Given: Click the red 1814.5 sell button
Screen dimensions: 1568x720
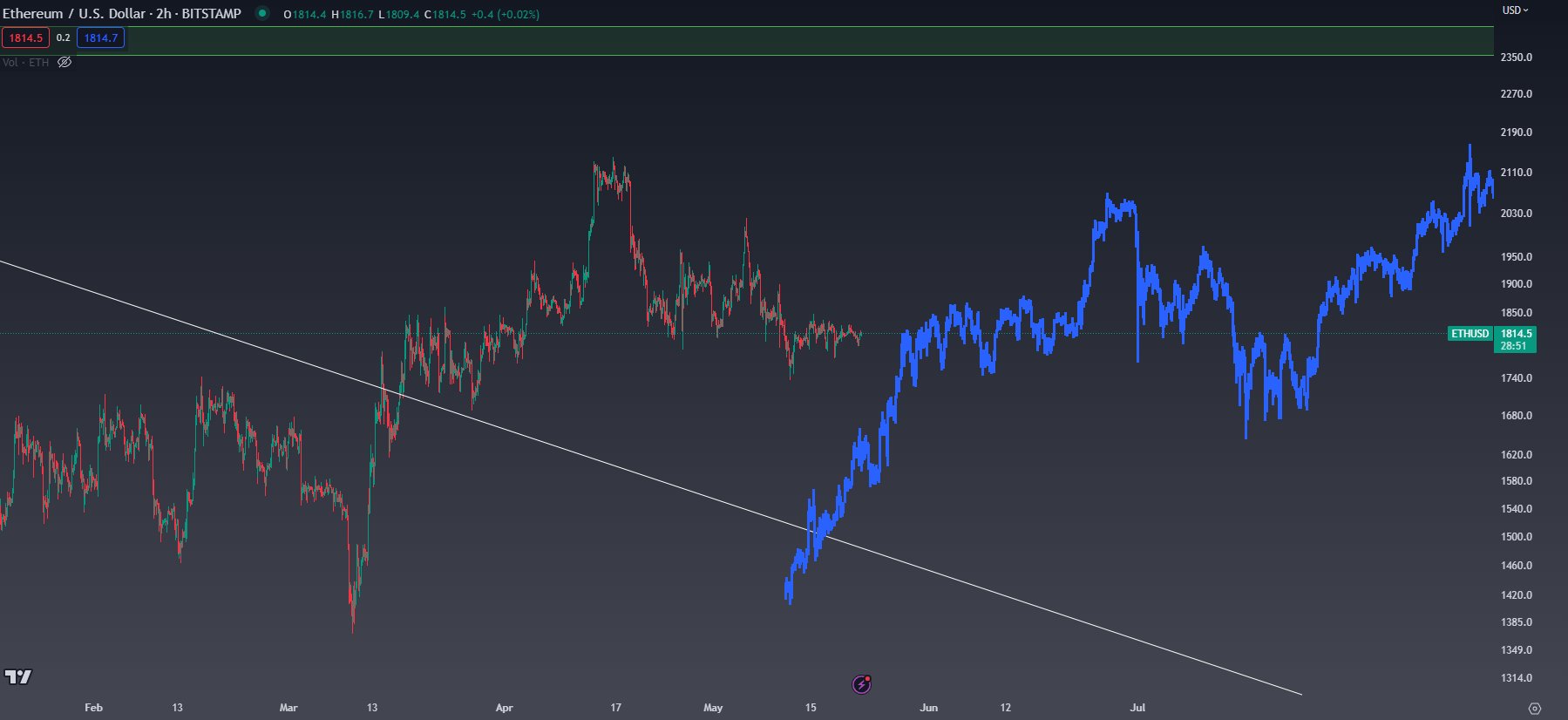Looking at the screenshot, I should (25, 37).
